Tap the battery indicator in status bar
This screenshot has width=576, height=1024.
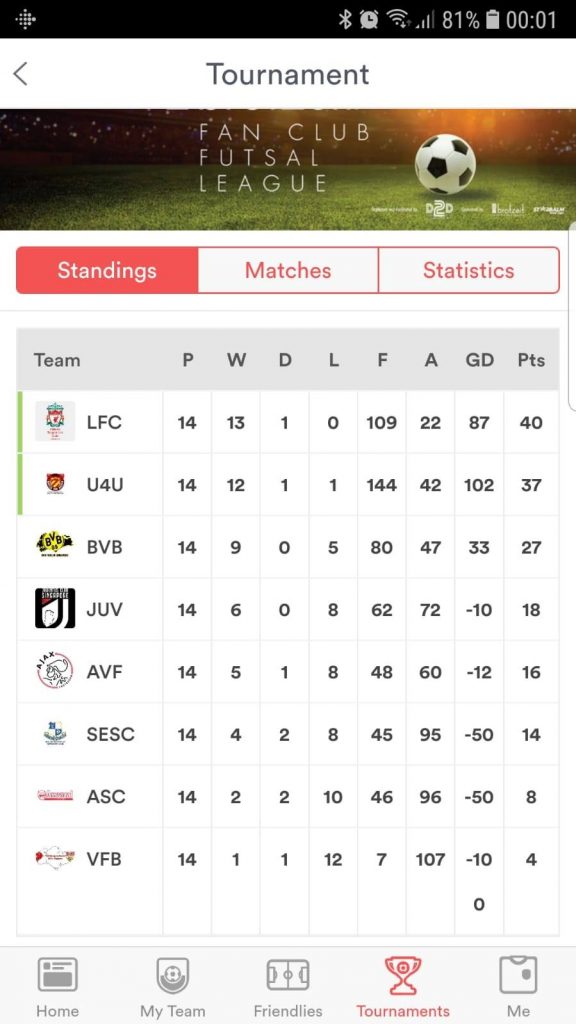click(x=493, y=20)
